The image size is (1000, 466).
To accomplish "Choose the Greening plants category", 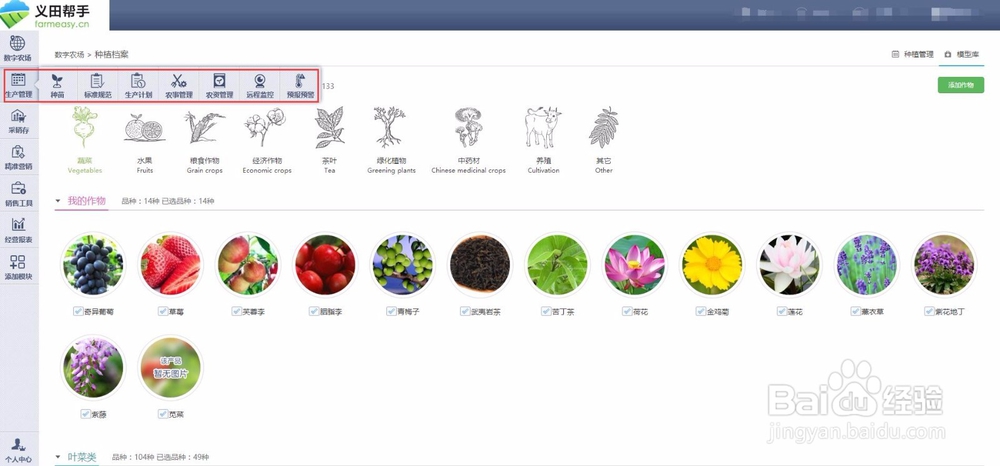I will tap(391, 140).
